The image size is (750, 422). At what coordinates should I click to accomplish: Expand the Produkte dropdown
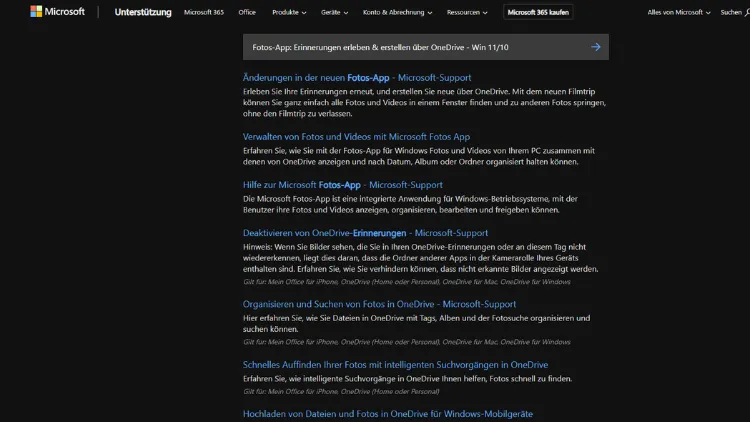point(289,12)
